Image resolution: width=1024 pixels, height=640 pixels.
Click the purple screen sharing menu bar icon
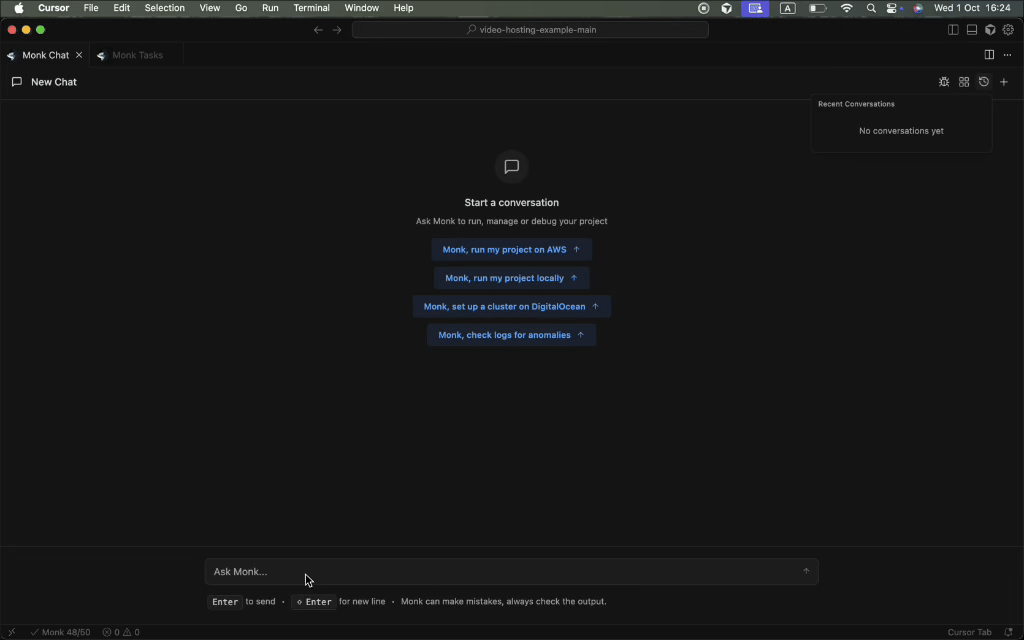point(755,8)
